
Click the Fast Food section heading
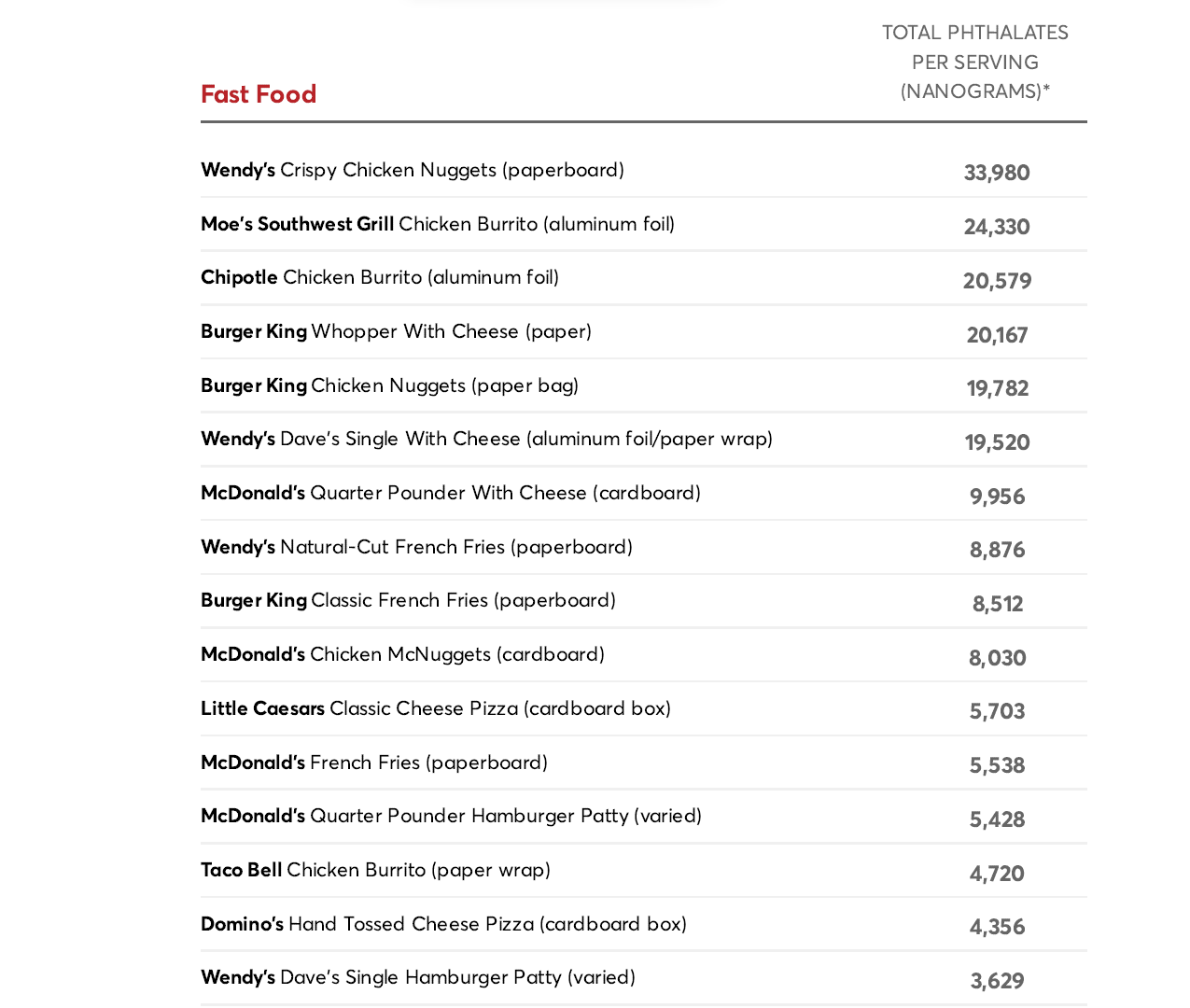(x=259, y=94)
